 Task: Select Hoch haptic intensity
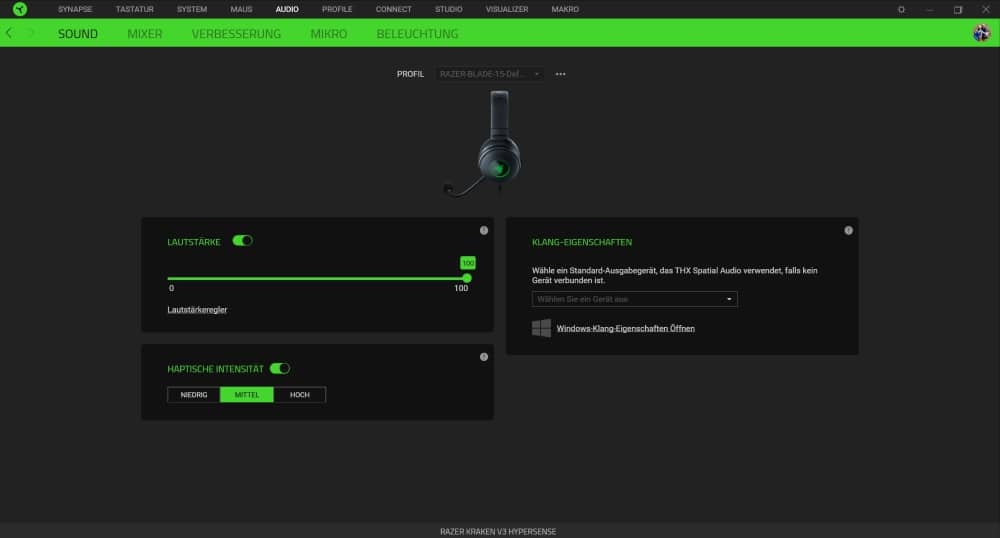[299, 395]
